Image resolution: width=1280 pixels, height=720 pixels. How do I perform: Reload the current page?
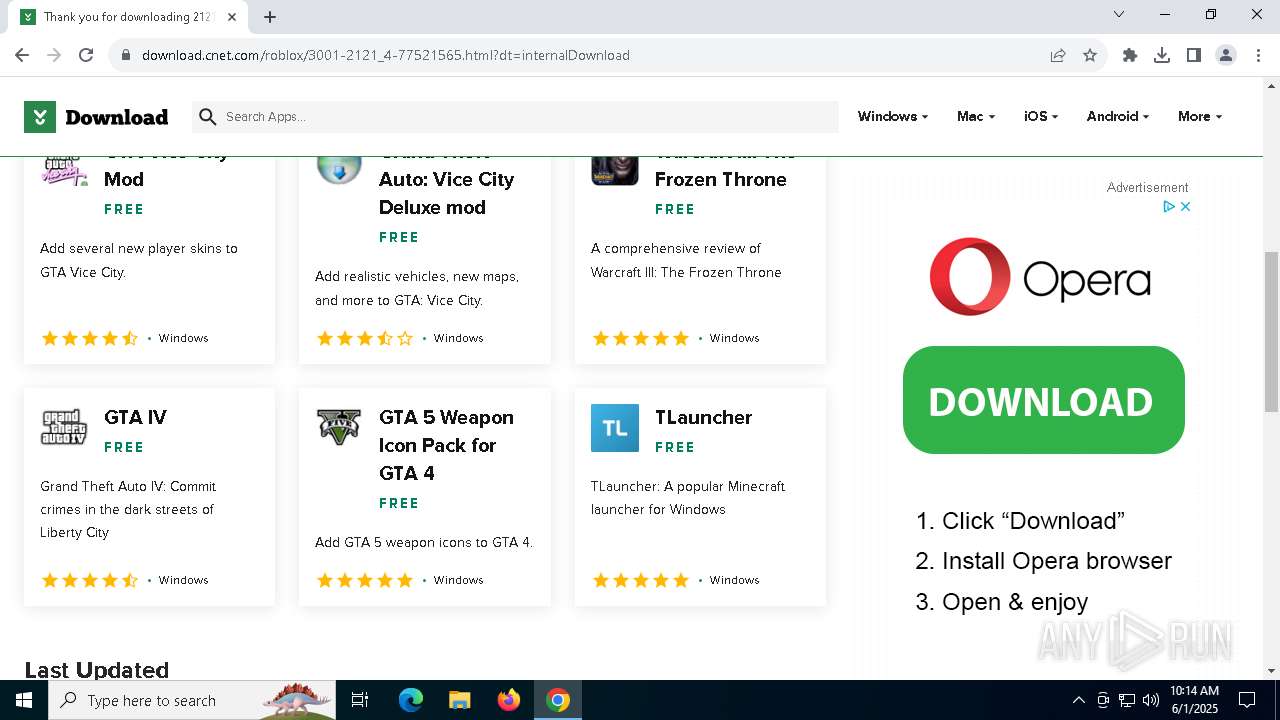86,55
